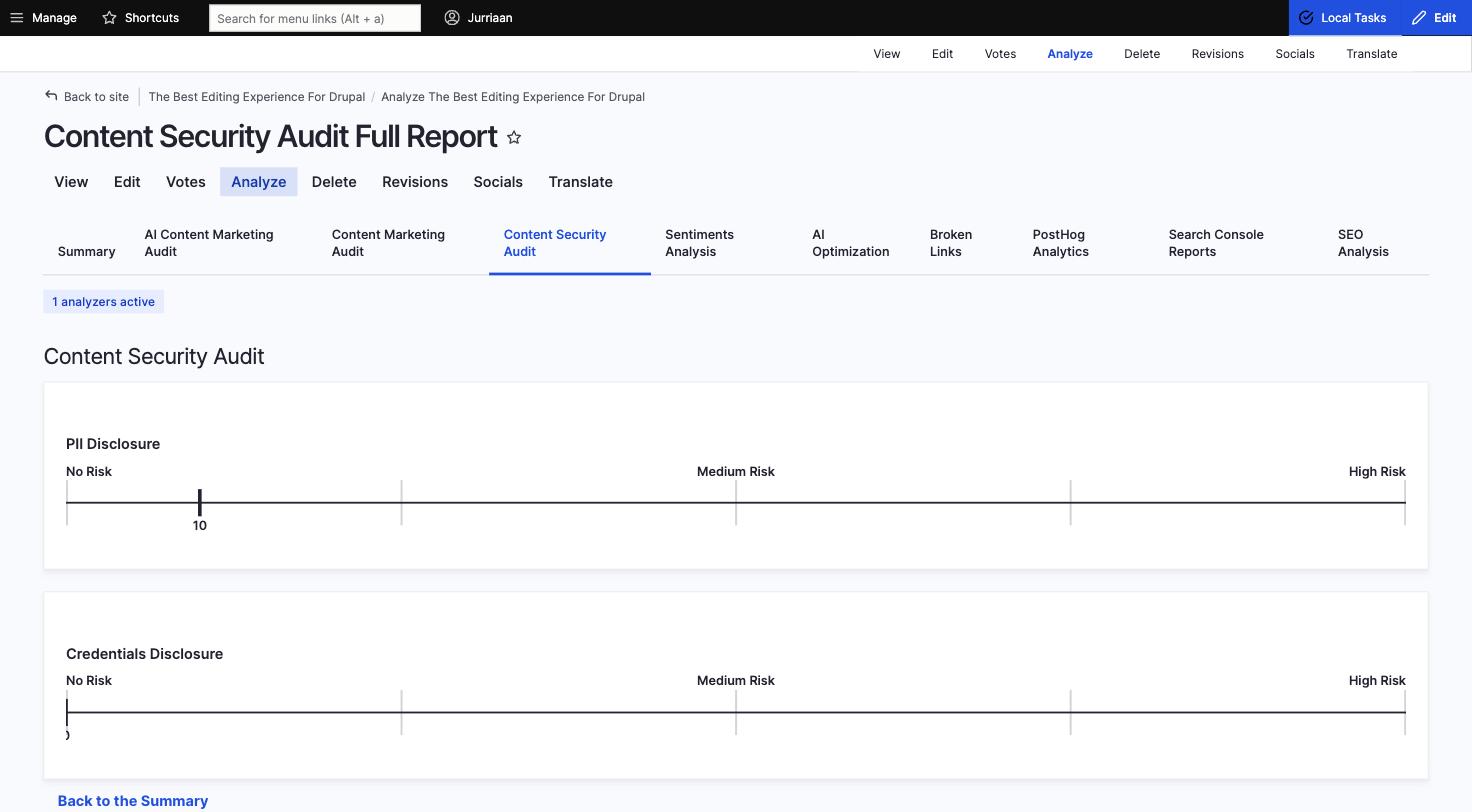Add page to shortcuts via star beside title
The width and height of the screenshot is (1472, 812).
tap(514, 137)
